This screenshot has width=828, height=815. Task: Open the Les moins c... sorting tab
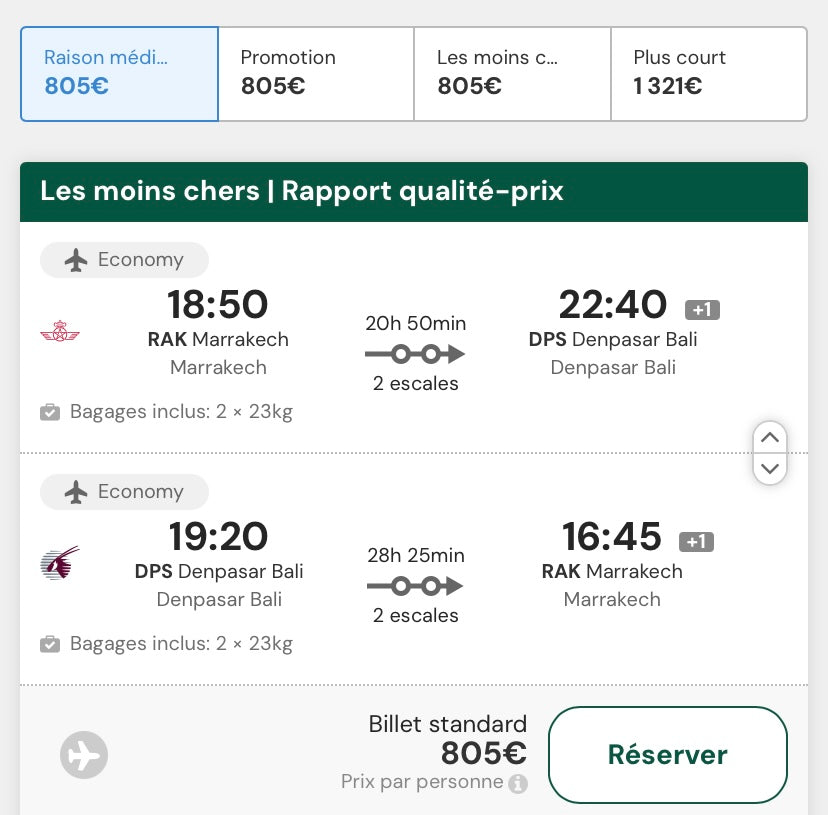[x=512, y=74]
